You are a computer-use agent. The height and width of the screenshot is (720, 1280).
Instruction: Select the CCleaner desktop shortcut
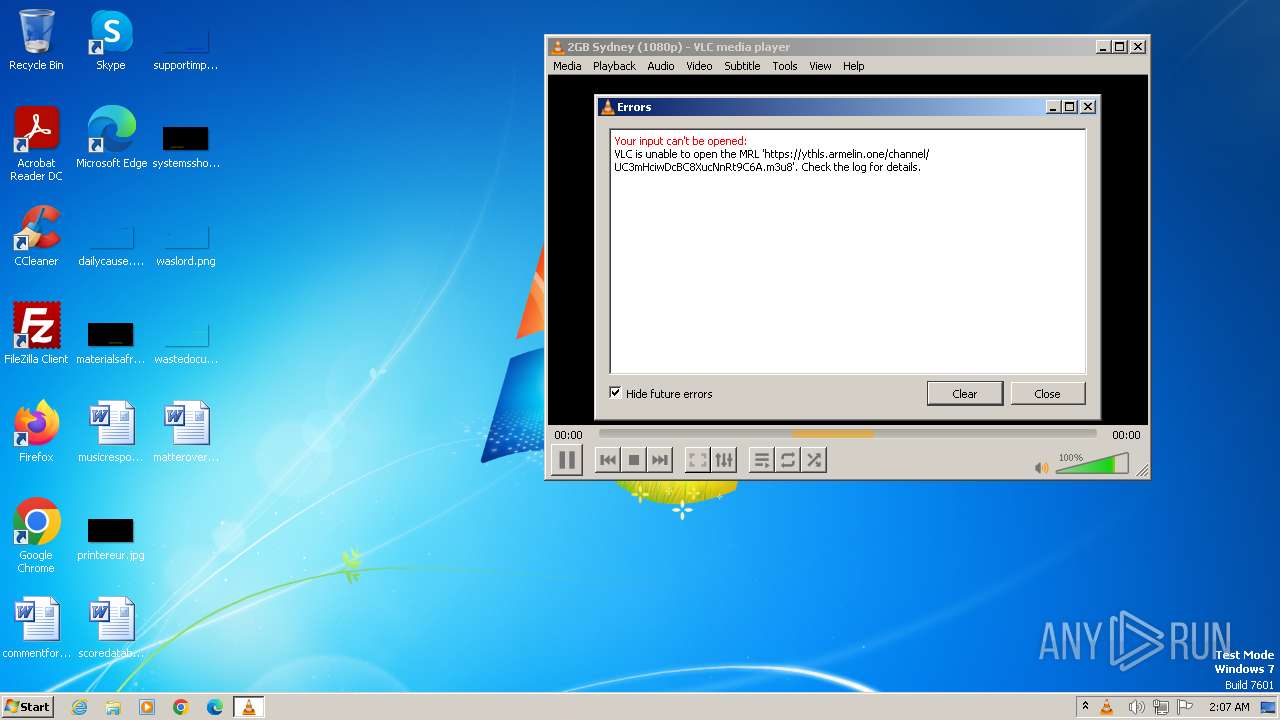(x=36, y=236)
